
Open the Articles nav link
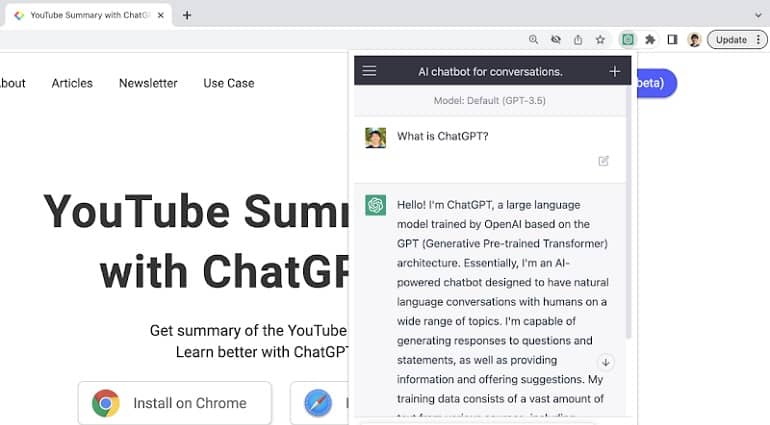coord(72,83)
